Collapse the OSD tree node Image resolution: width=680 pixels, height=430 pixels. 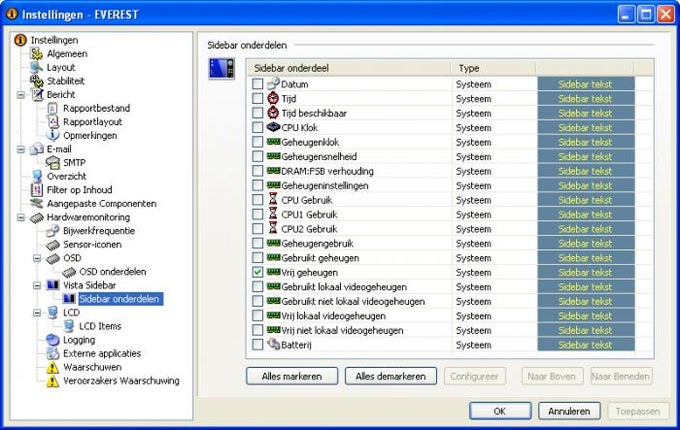pos(37,258)
